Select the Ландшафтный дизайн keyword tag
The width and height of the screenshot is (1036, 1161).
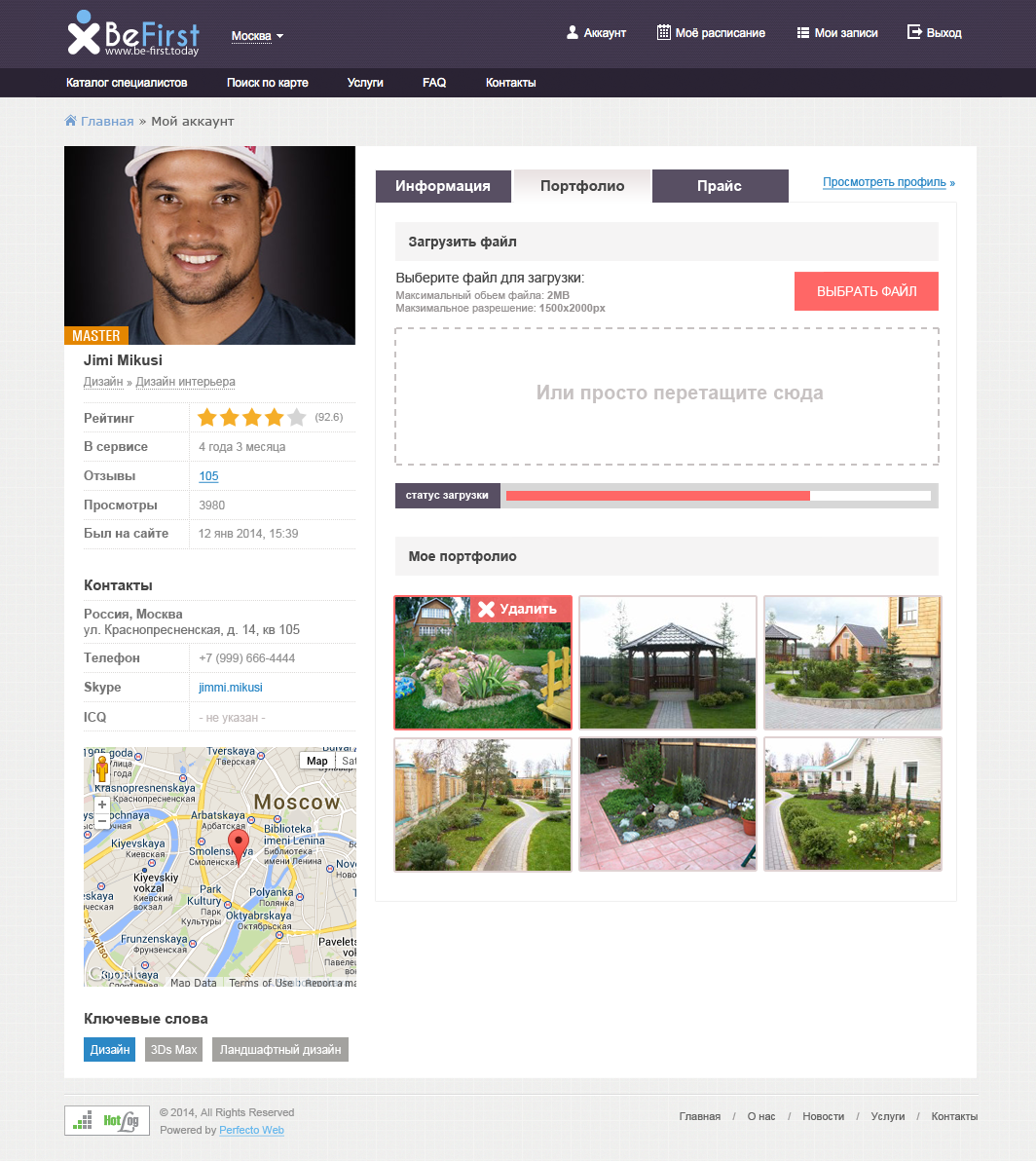(279, 1049)
